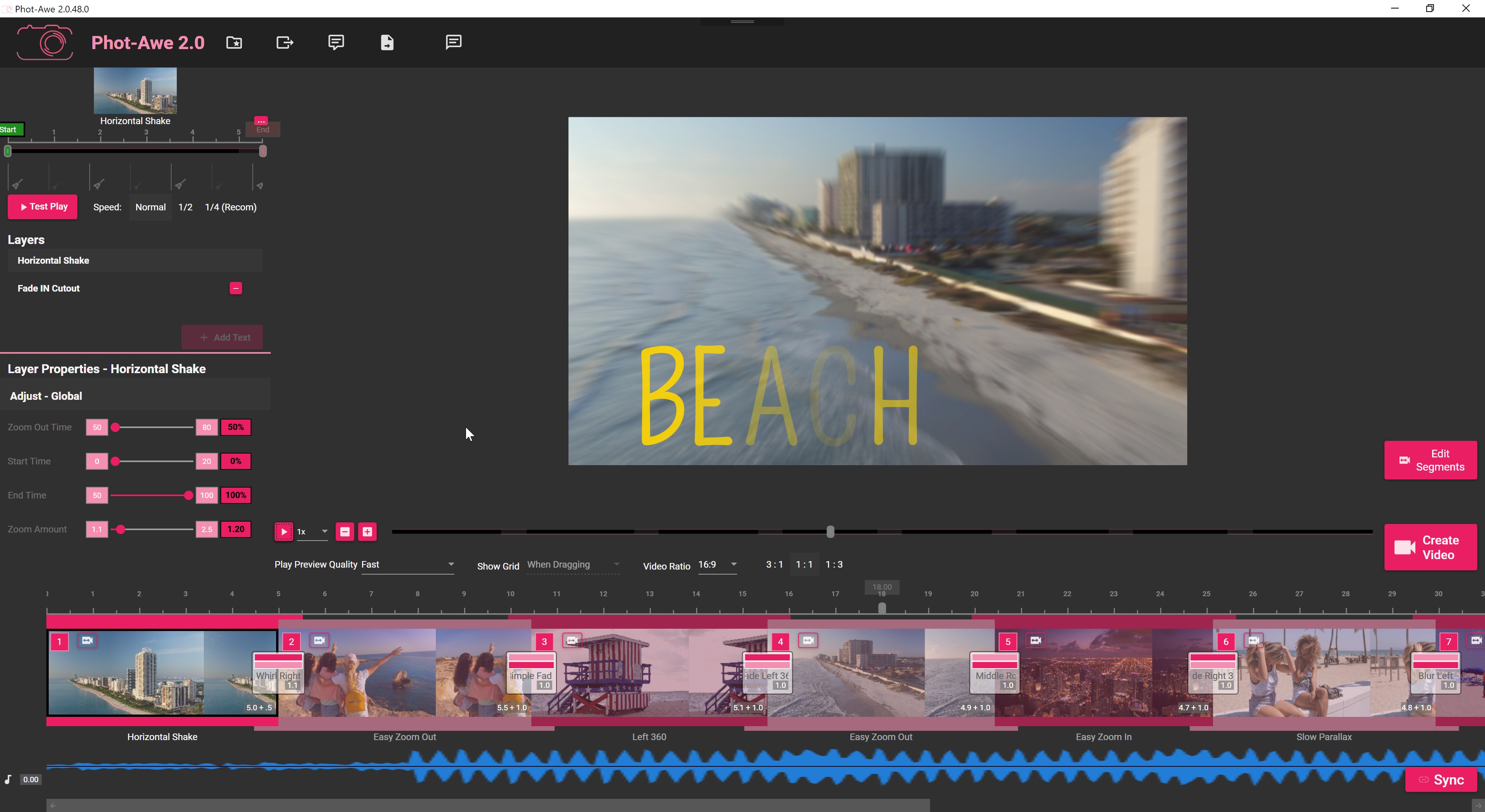The image size is (1485, 812).
Task: Click the Test Play button
Action: pyautogui.click(x=43, y=207)
